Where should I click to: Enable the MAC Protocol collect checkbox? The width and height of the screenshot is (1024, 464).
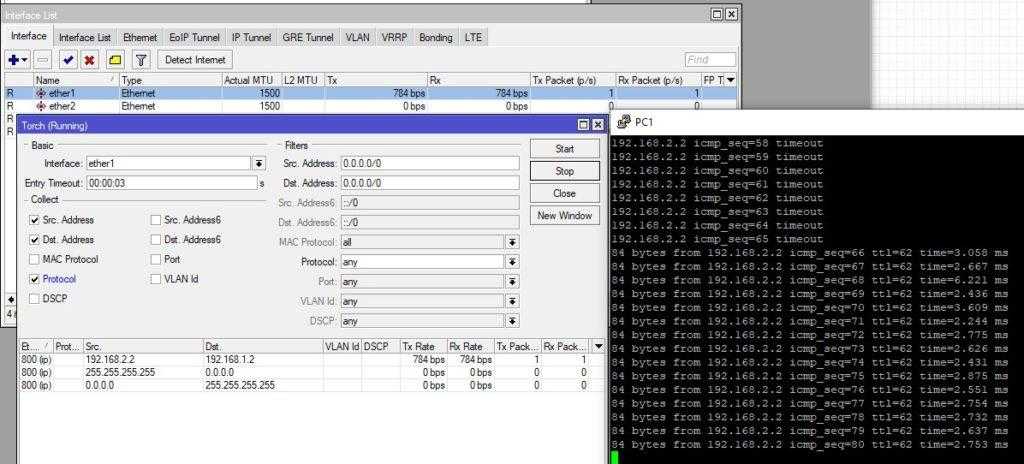click(35, 260)
